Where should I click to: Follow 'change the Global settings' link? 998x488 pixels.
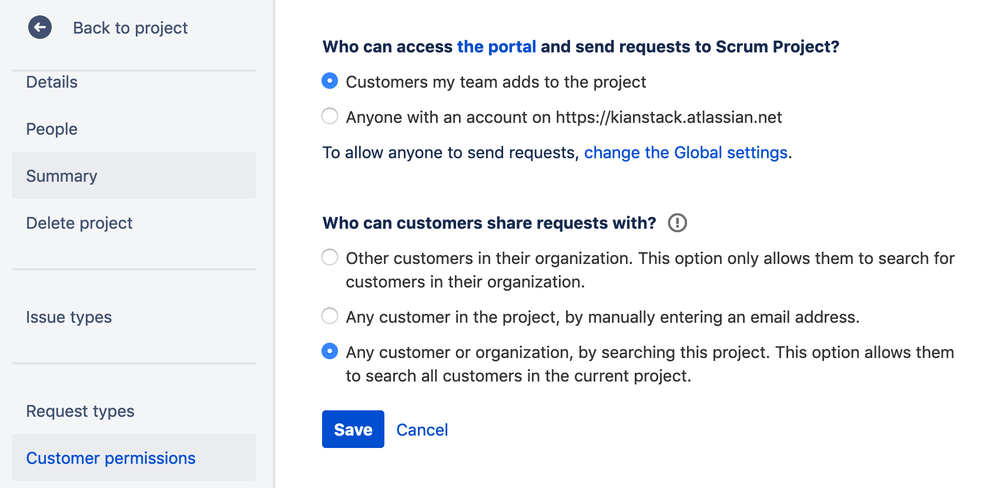(686, 153)
